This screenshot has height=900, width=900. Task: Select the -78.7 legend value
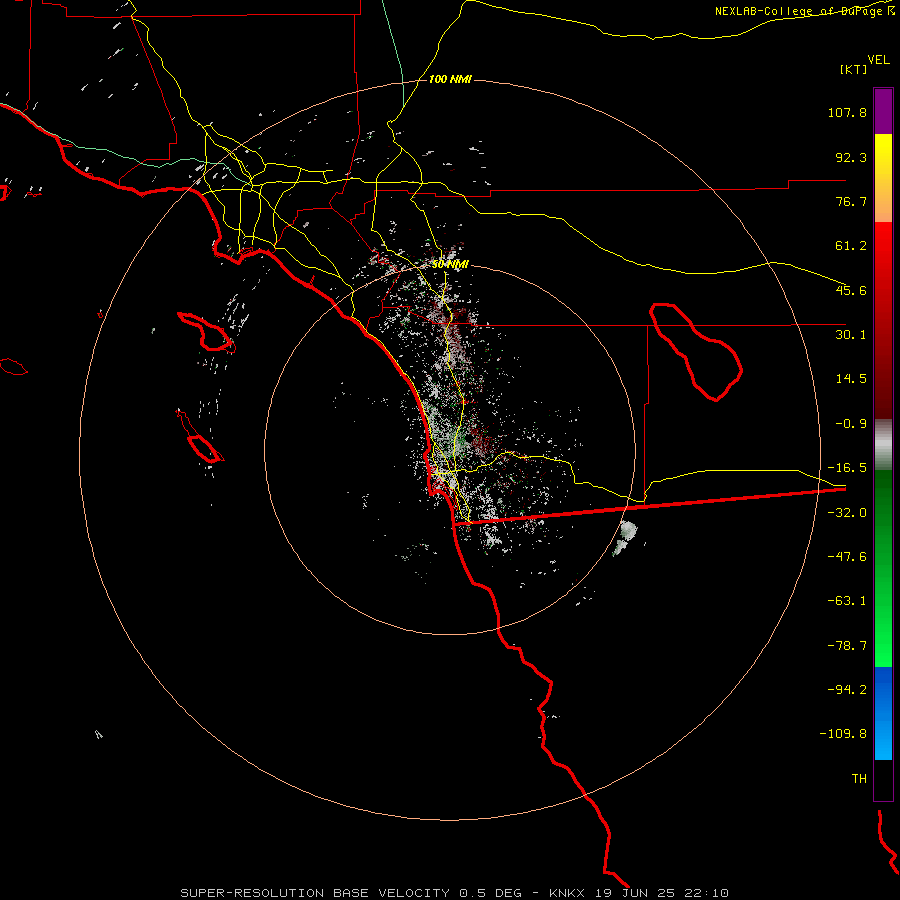[847, 646]
